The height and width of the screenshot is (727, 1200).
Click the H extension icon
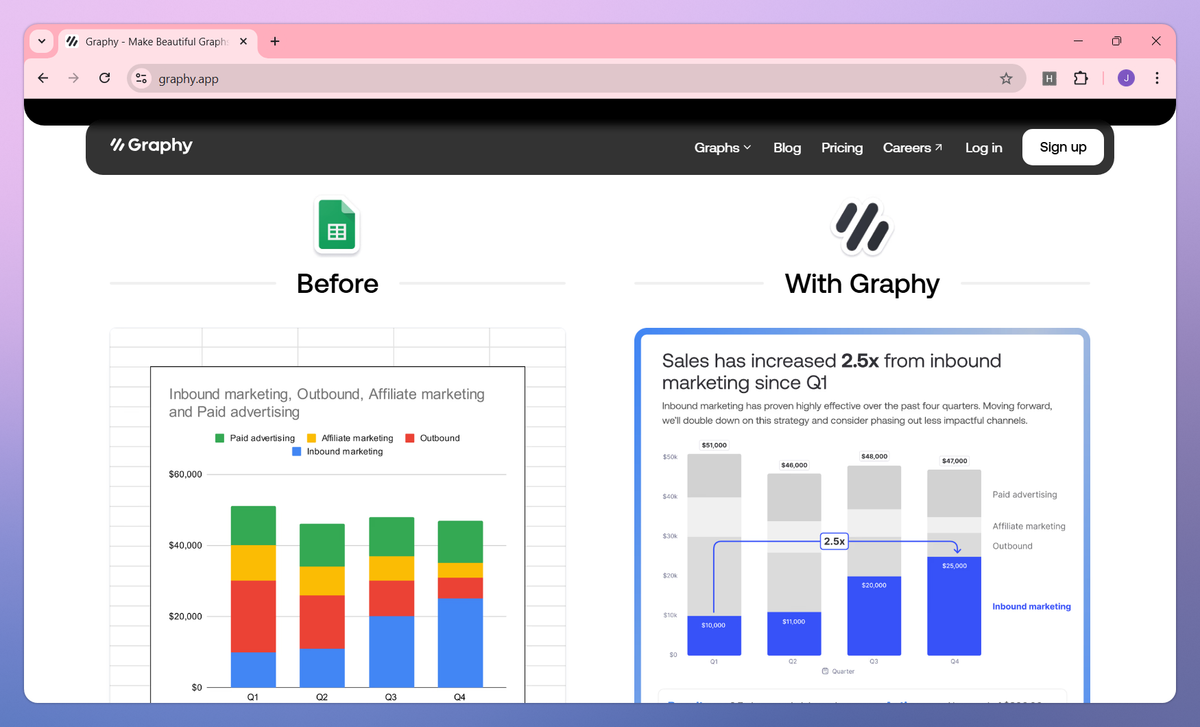pos(1049,78)
